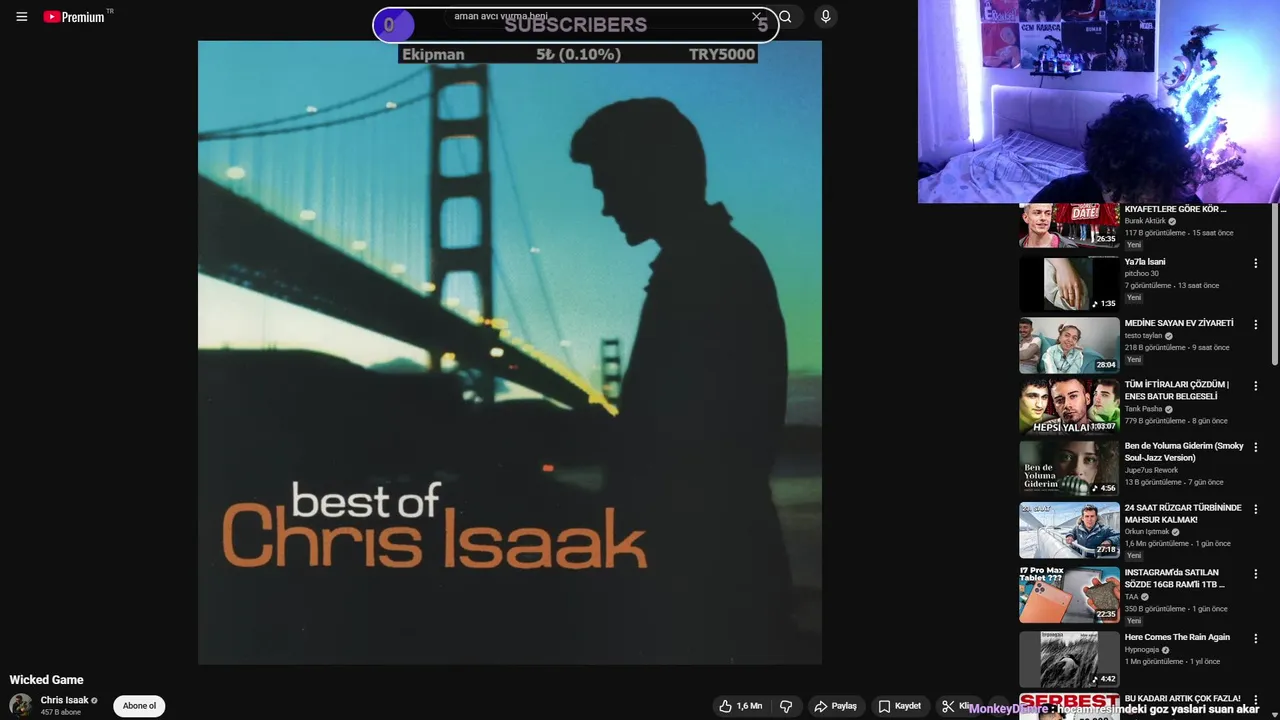Image resolution: width=1280 pixels, height=720 pixels.
Task: Share the video via Paylaş button
Action: pos(836,706)
